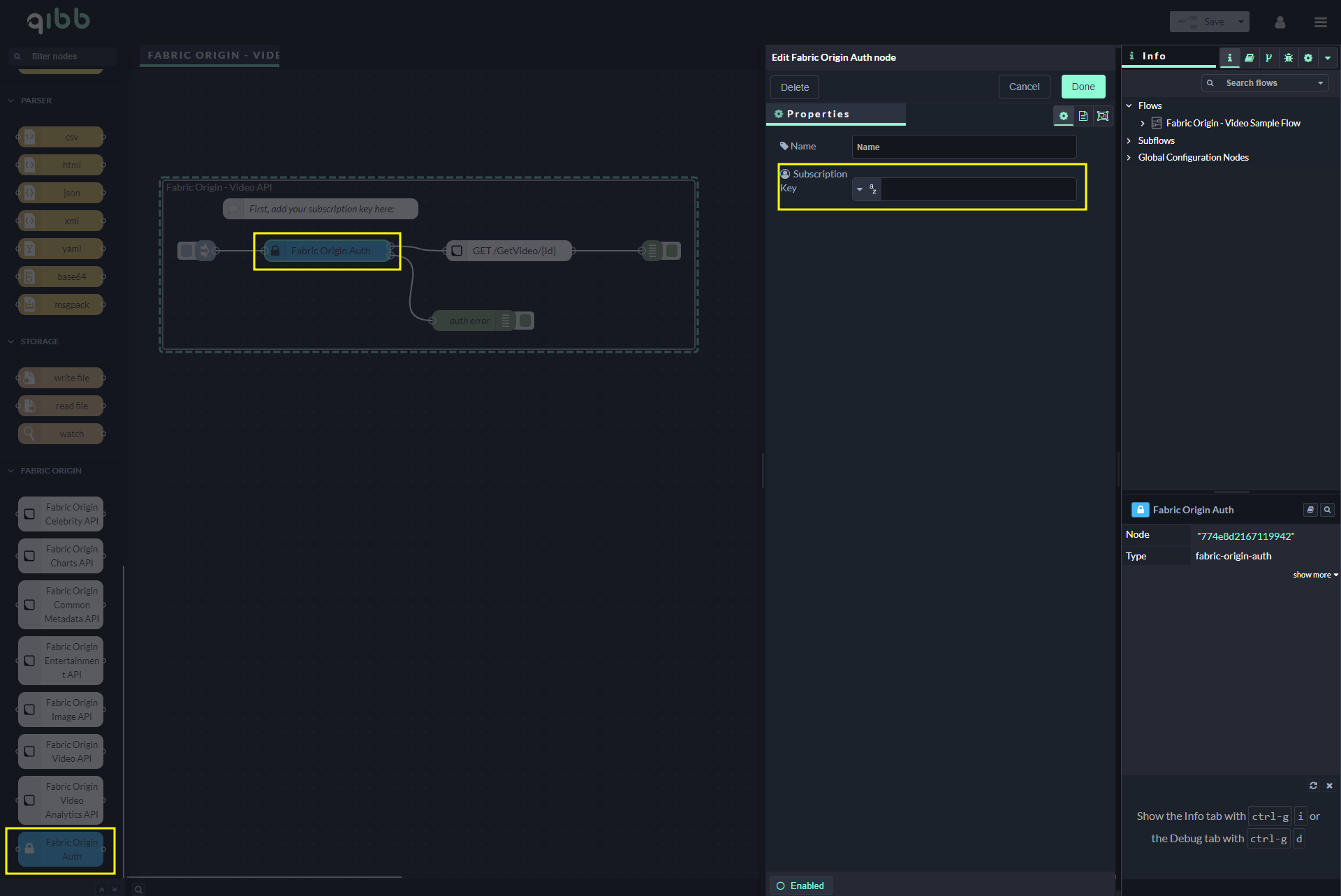Click the qibb logo
Image resolution: width=1341 pixels, height=896 pixels.
pyautogui.click(x=59, y=21)
